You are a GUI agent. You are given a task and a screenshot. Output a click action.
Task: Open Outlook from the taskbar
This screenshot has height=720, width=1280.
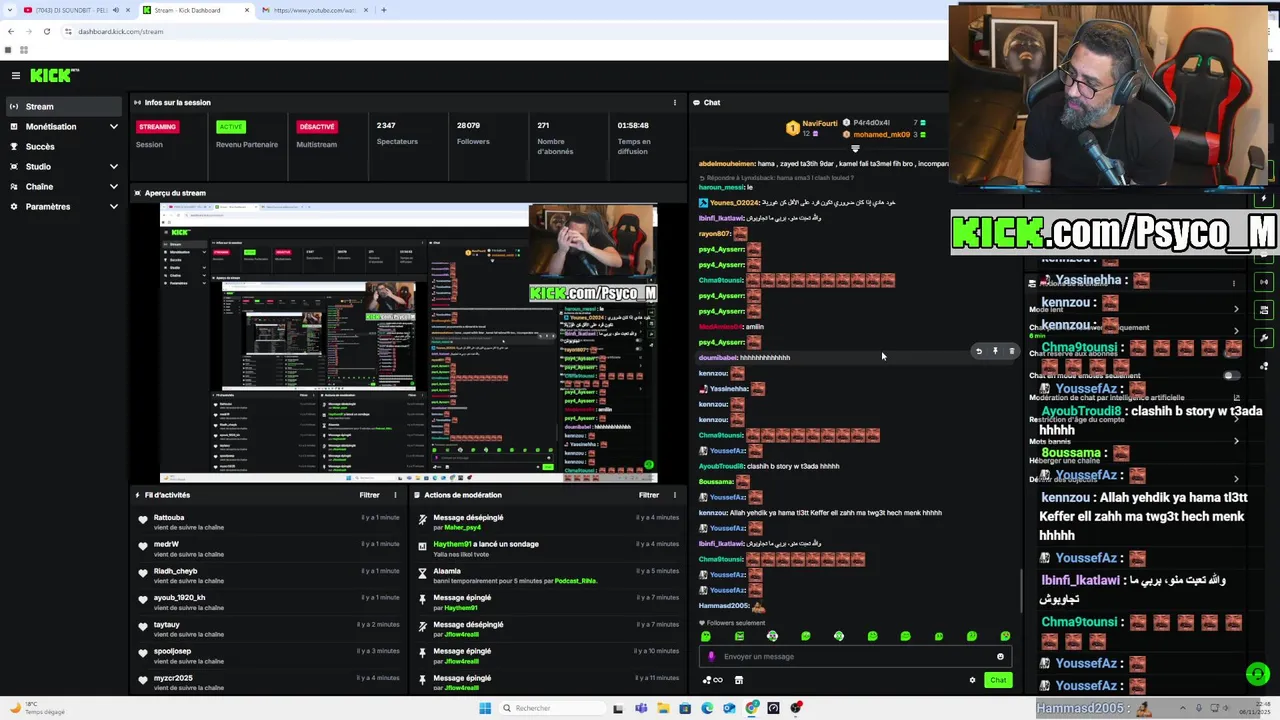click(729, 708)
